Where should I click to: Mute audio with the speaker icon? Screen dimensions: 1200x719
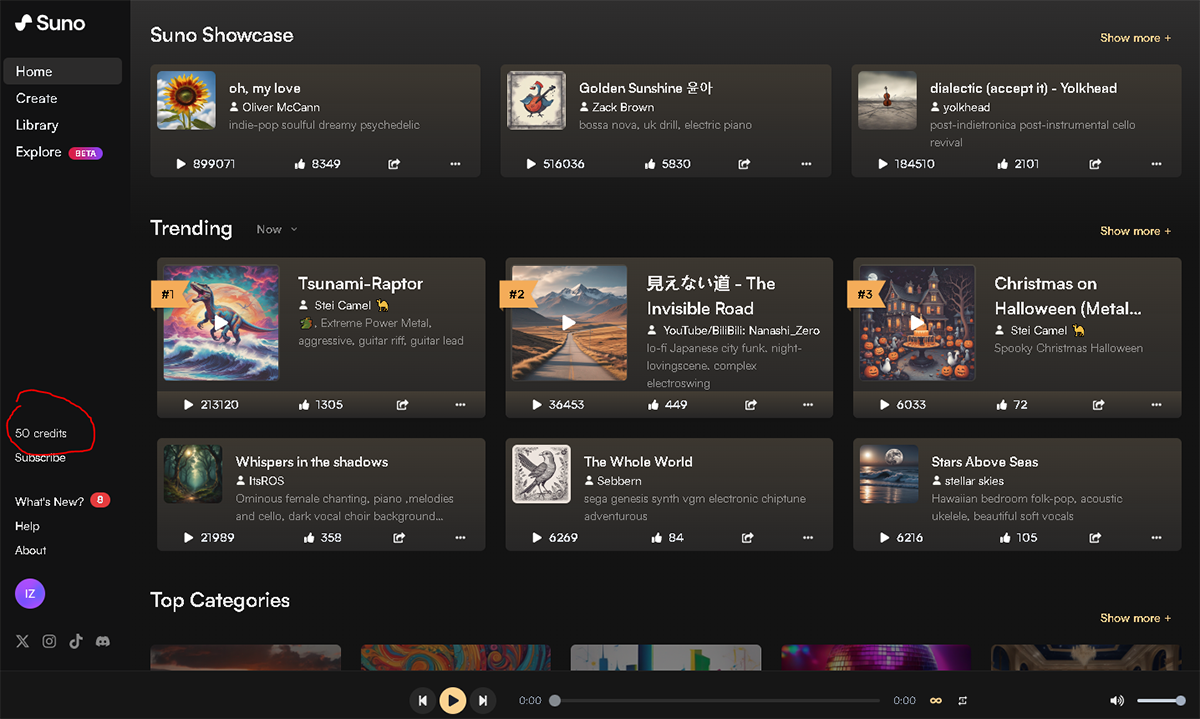pos(1117,701)
